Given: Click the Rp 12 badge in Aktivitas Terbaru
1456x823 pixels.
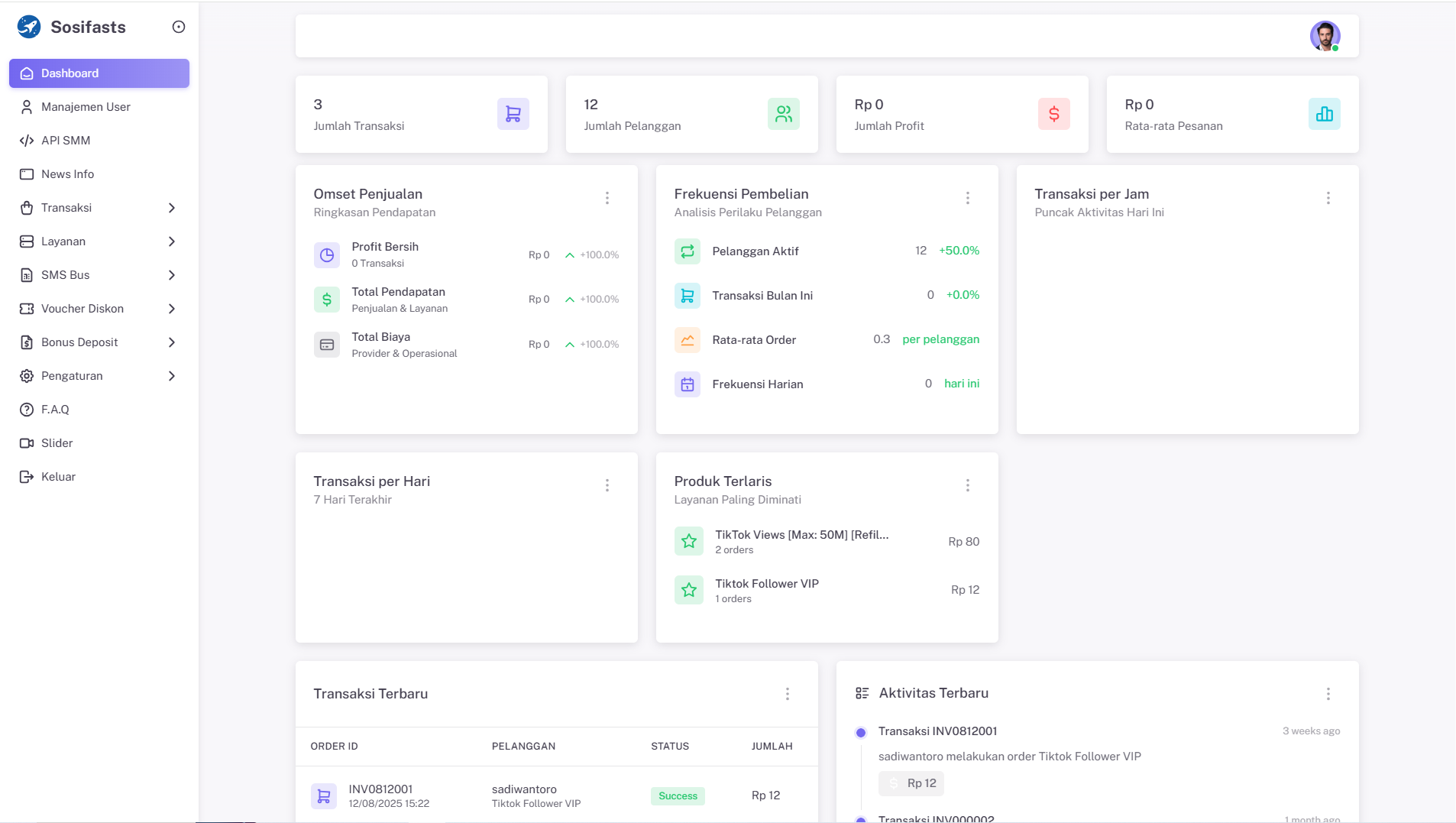Looking at the screenshot, I should coord(911,783).
